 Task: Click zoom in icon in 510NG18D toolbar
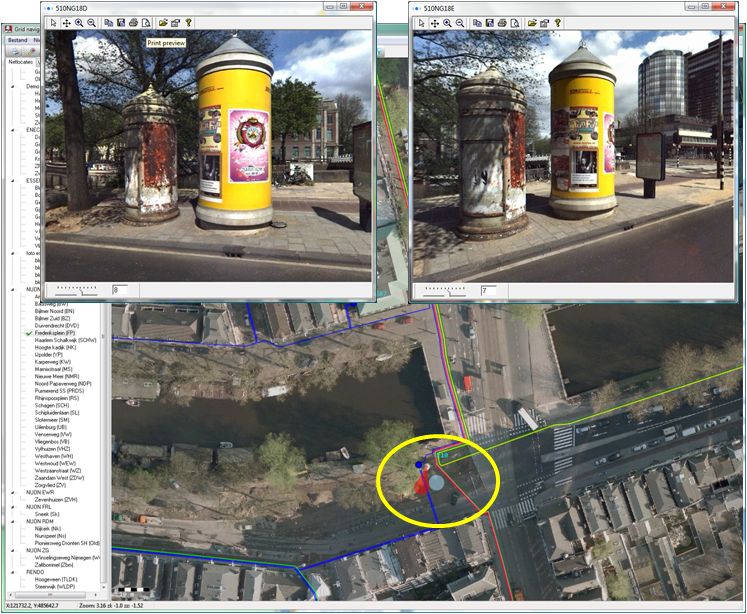(x=79, y=22)
